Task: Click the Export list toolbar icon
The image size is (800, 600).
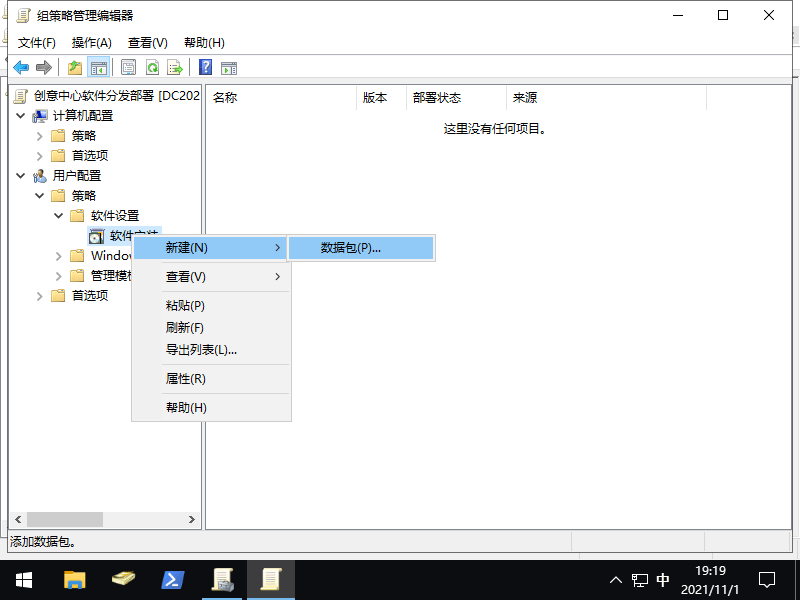Action: pos(175,67)
